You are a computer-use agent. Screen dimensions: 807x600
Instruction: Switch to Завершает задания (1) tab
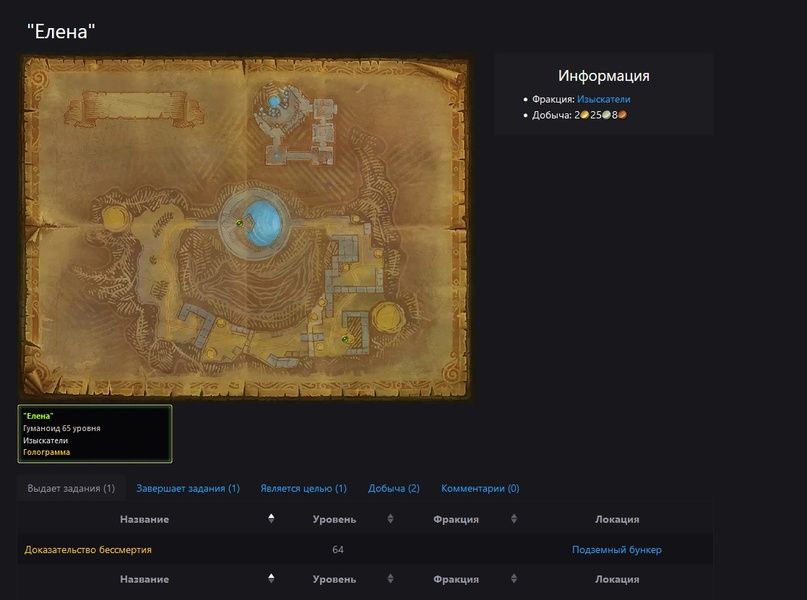[188, 488]
